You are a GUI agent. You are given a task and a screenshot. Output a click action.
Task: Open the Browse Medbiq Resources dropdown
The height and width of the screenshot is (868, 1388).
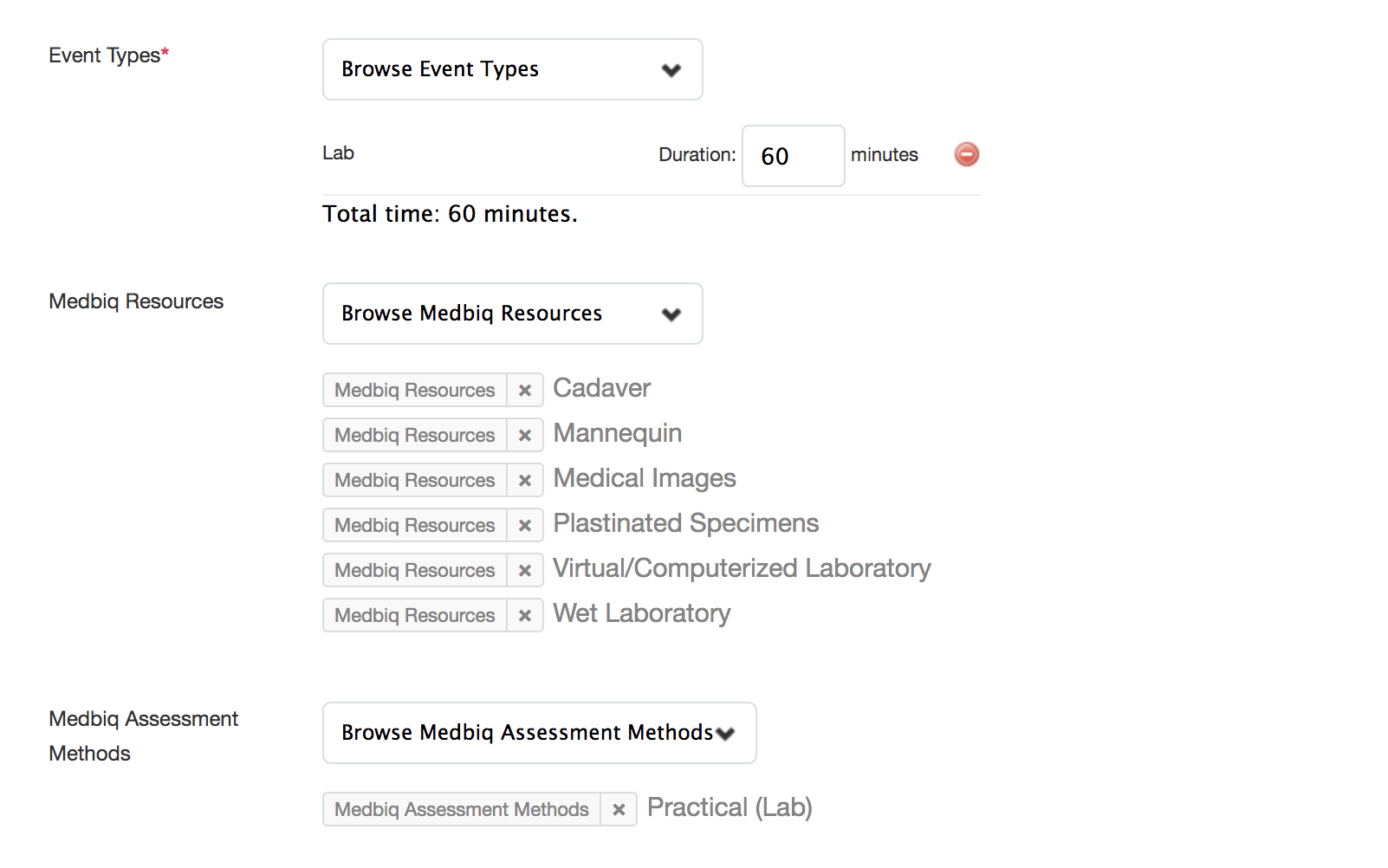coord(513,314)
